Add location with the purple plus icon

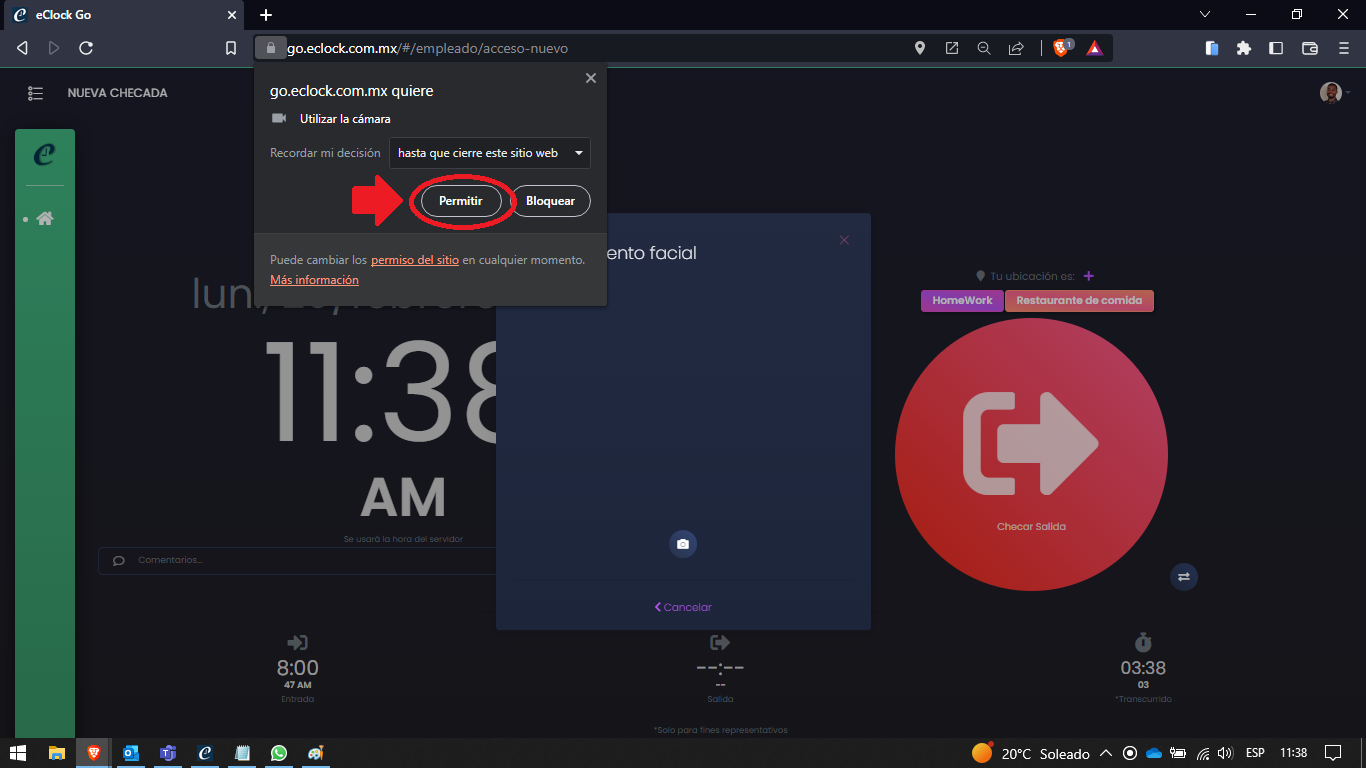coord(1089,276)
